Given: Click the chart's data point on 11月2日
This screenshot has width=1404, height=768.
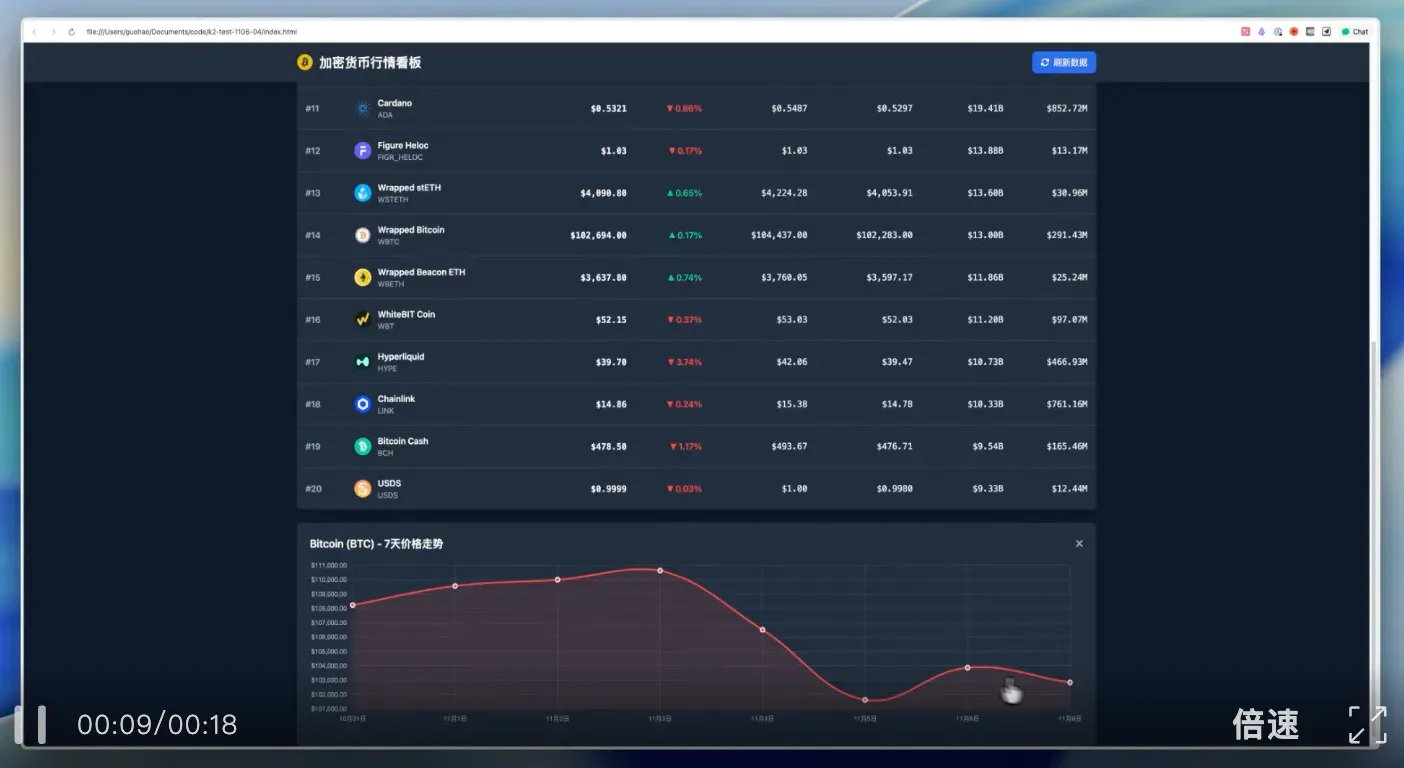Looking at the screenshot, I should click(557, 579).
